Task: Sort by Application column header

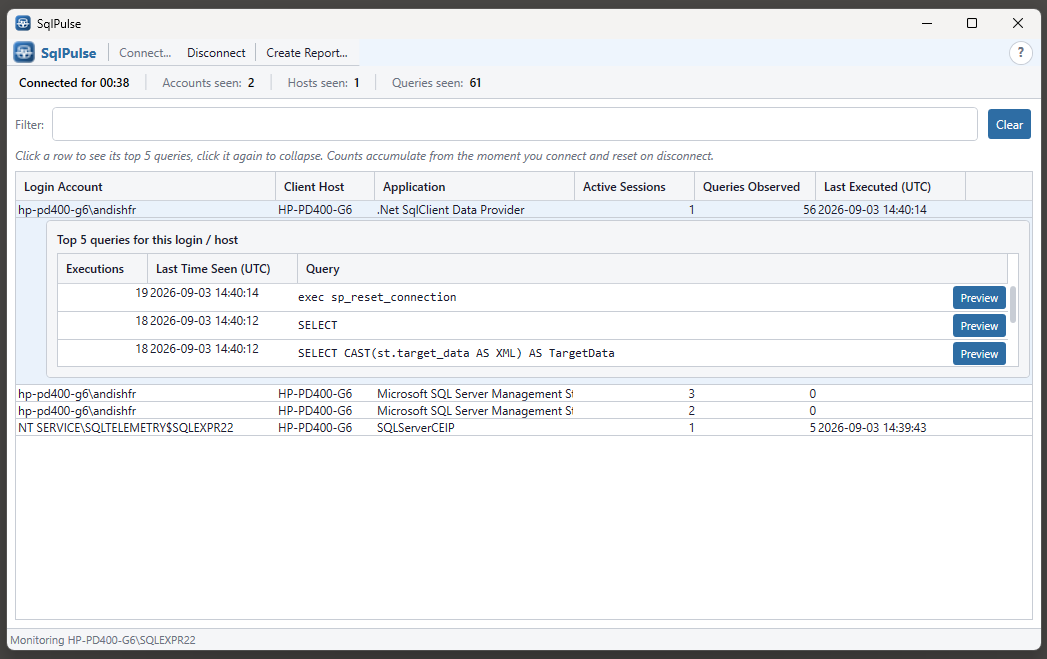Action: tap(474, 187)
